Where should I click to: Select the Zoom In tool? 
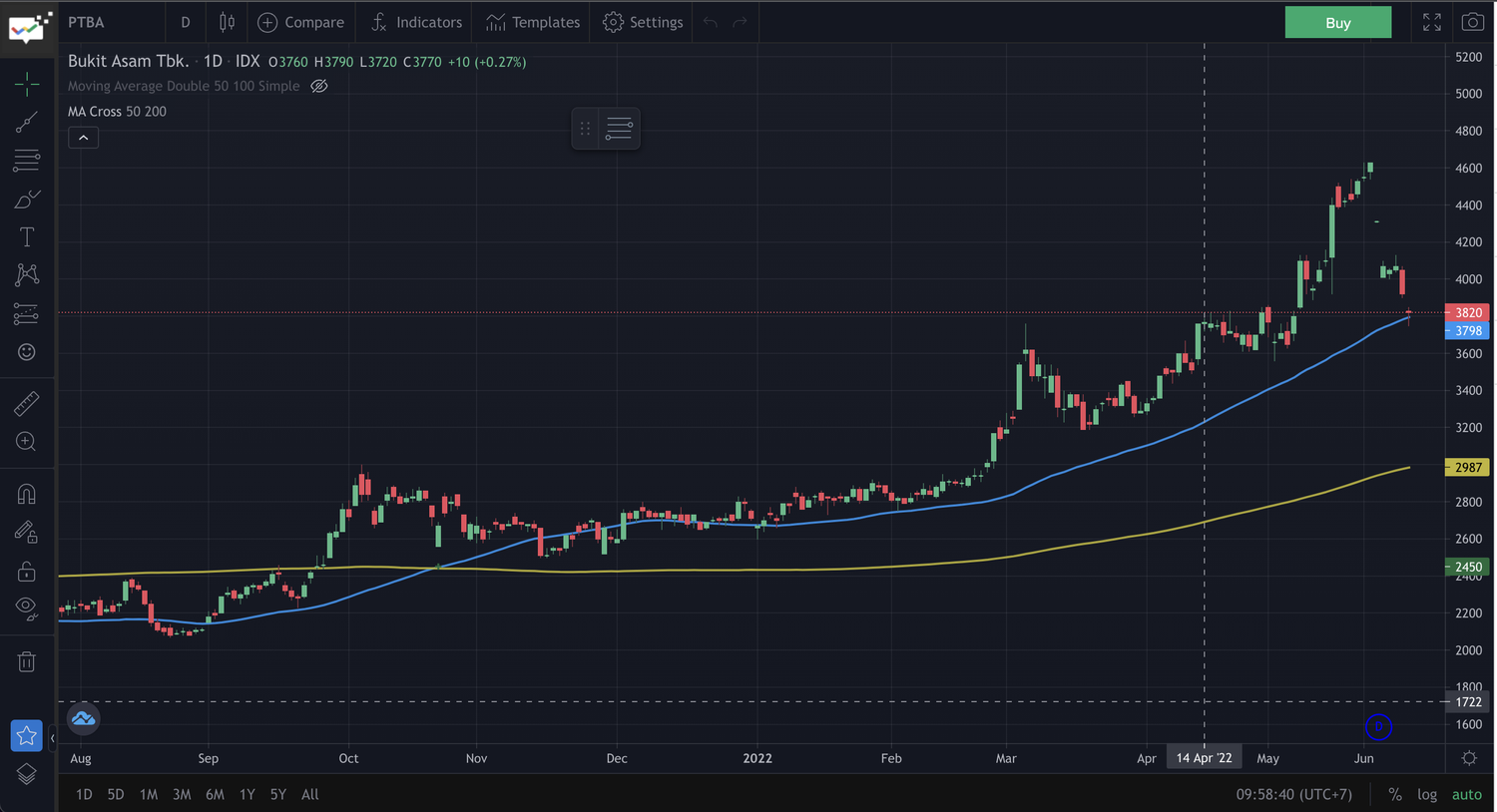[x=26, y=441]
